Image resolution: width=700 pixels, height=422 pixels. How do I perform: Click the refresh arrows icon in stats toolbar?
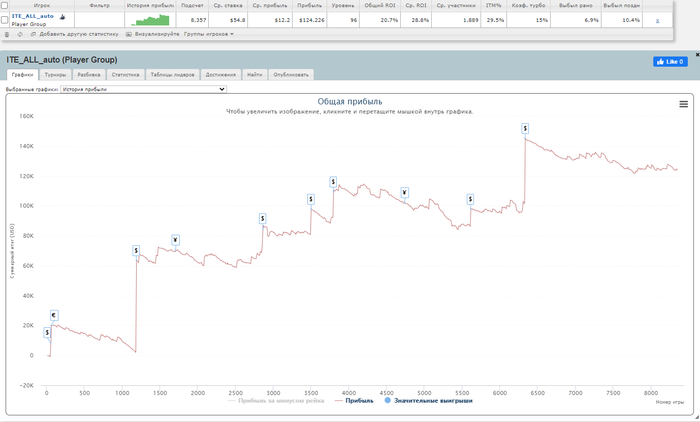pyautogui.click(x=20, y=34)
